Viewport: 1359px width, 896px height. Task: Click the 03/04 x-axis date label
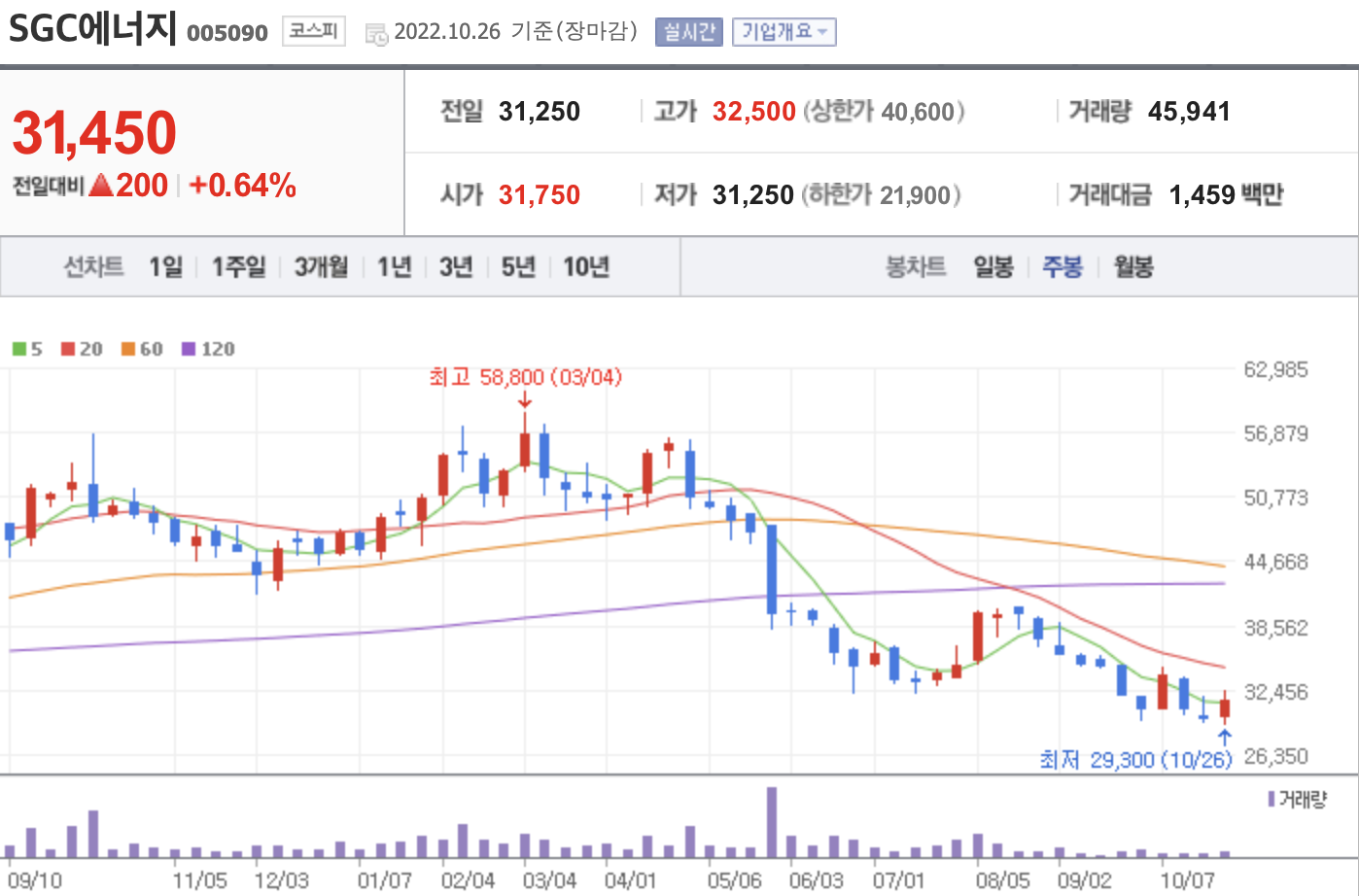[549, 880]
